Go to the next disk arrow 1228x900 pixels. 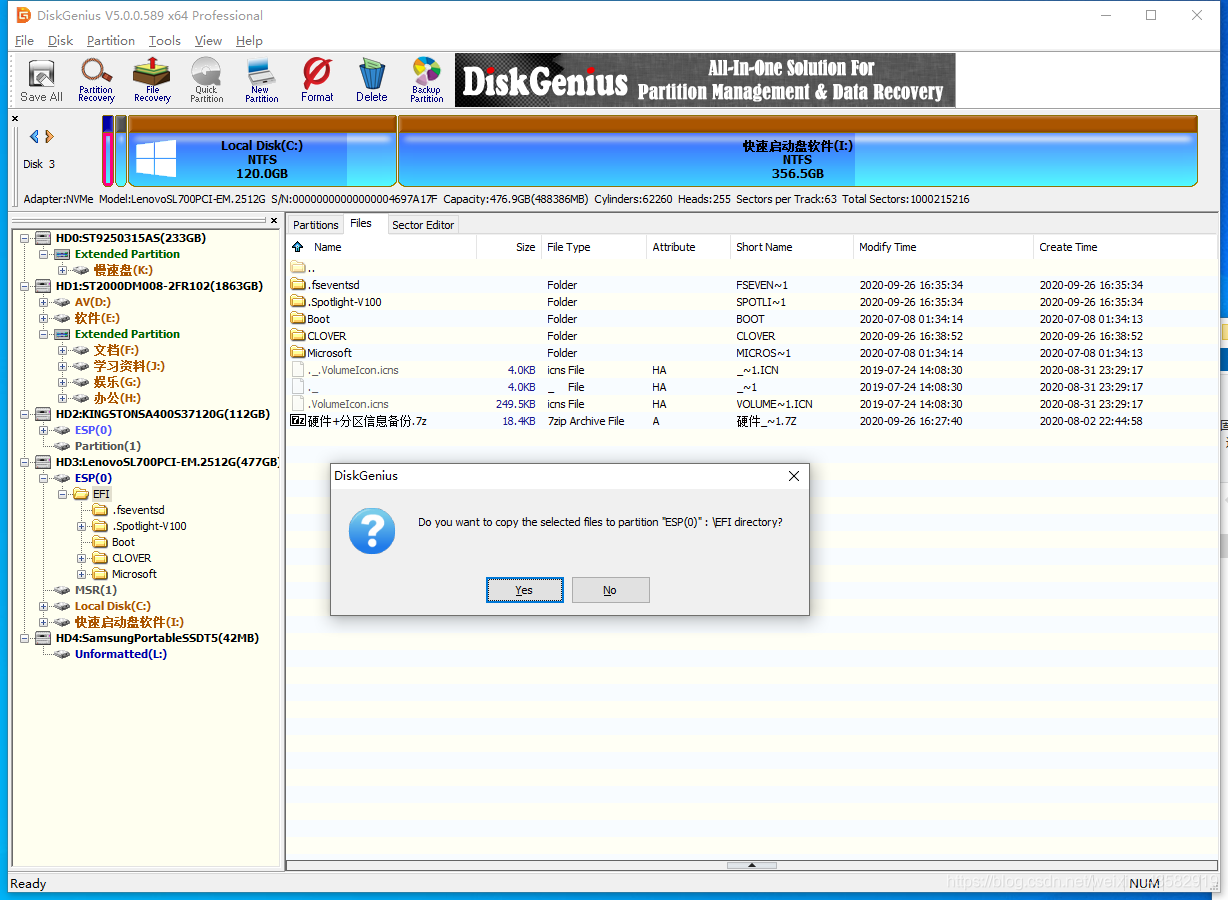(49, 136)
